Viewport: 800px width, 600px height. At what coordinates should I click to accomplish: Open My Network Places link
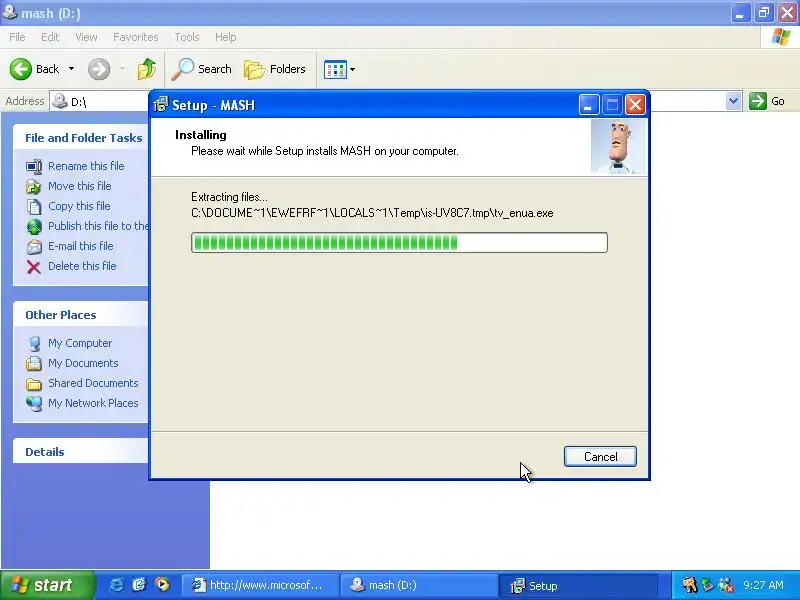tap(93, 403)
